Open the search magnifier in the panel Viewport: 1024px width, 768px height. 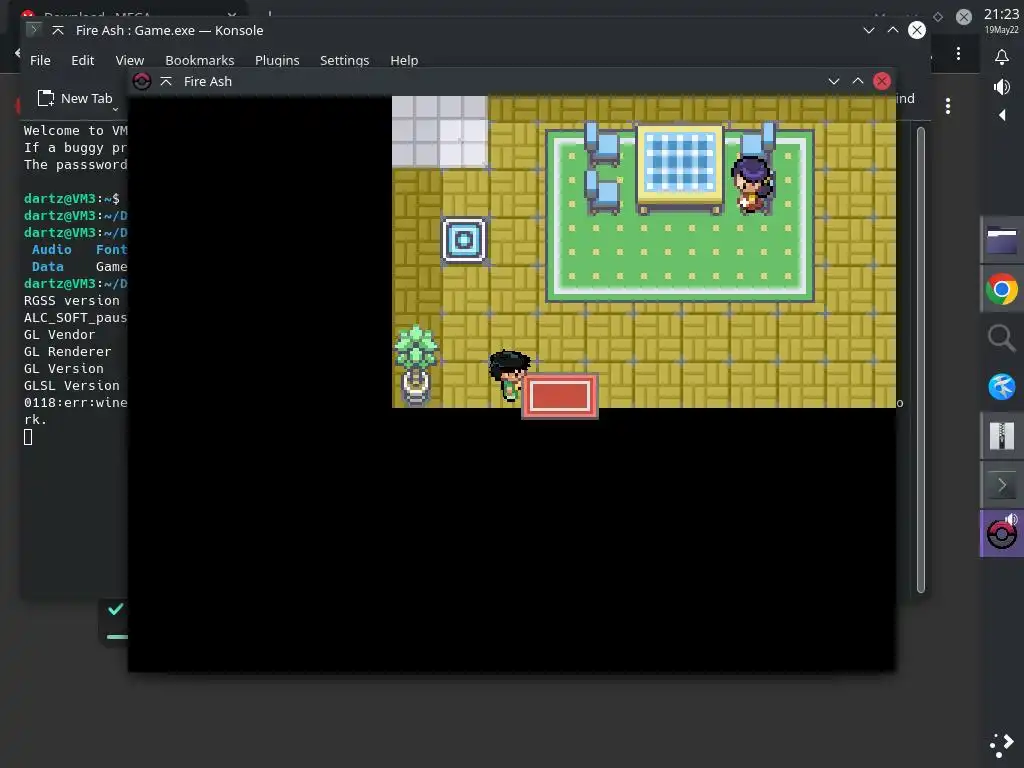pos(1002,338)
